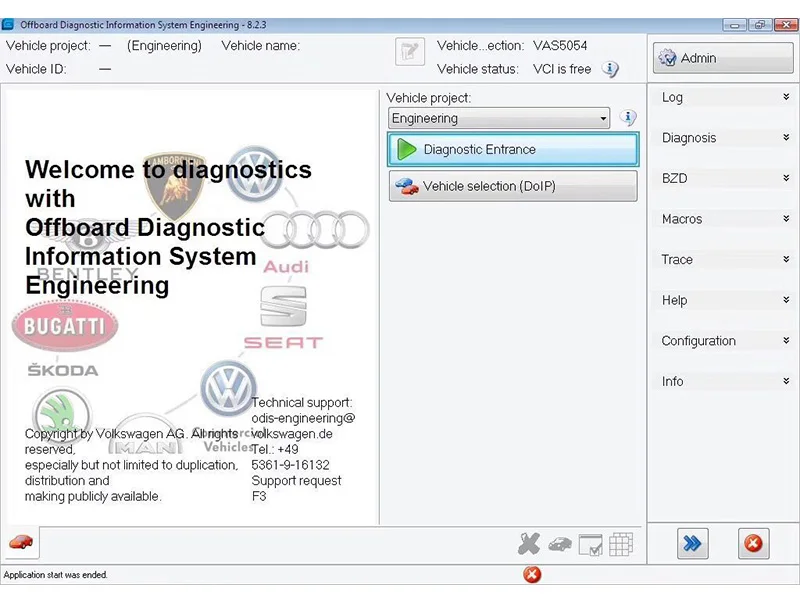Click the ODIS app icon in title bar

(8, 24)
